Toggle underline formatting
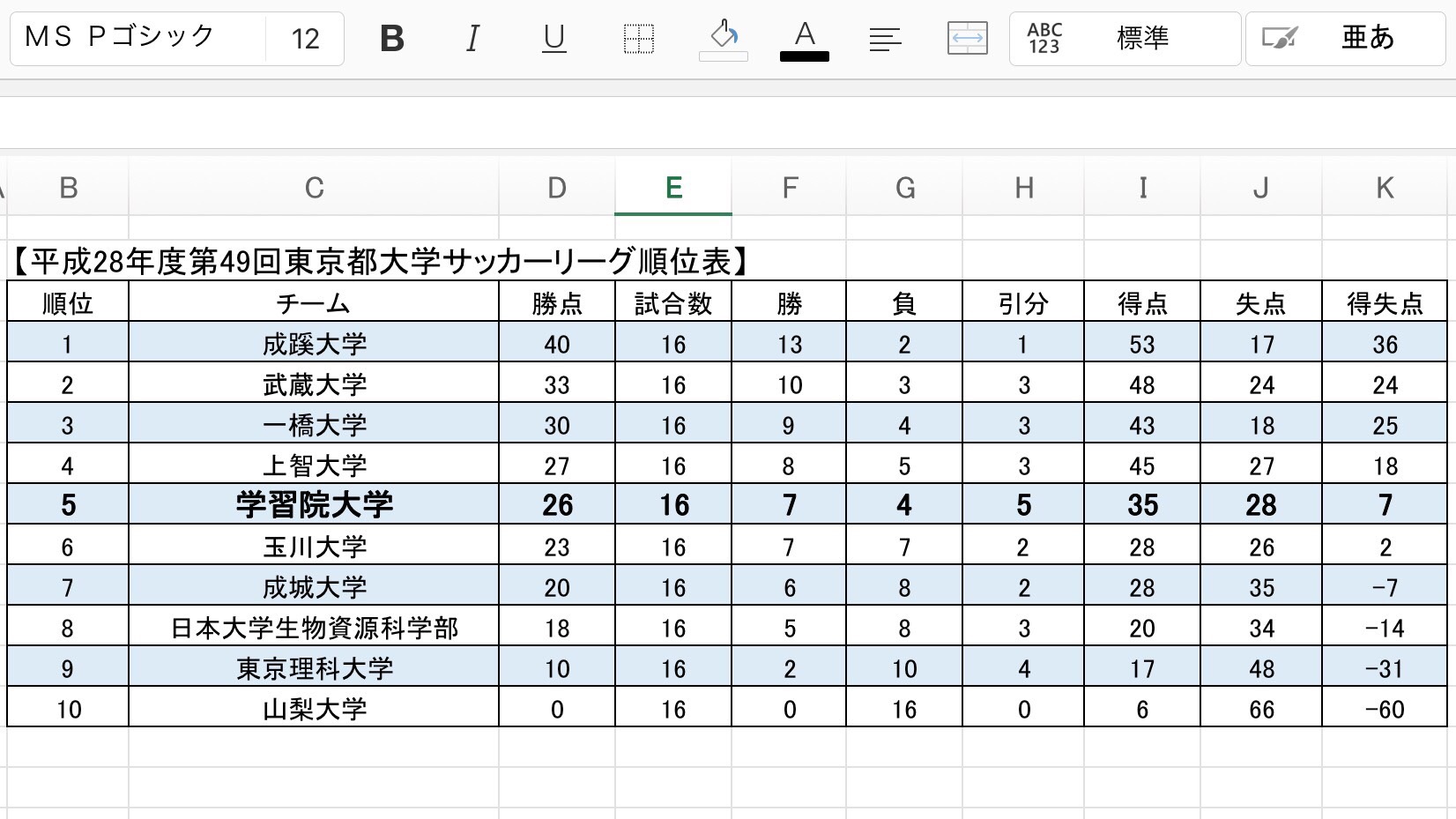 (553, 39)
